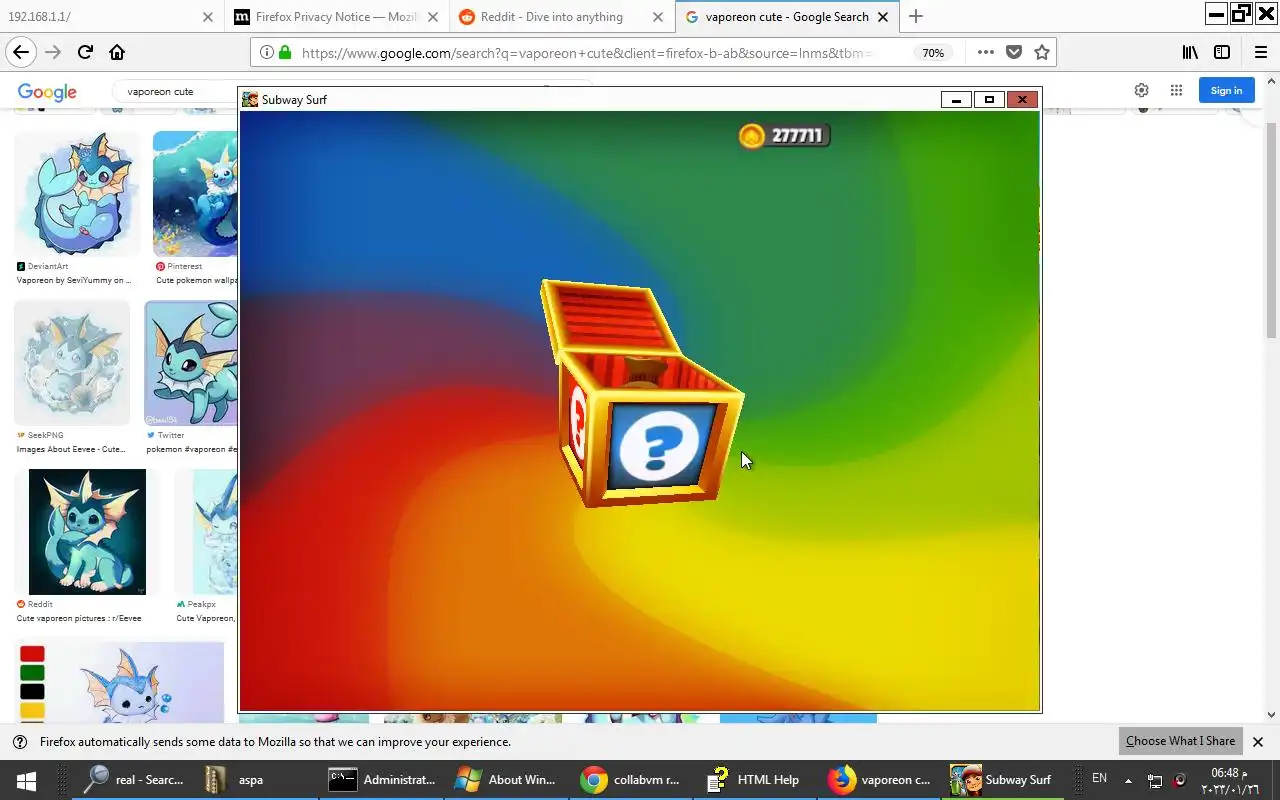Image resolution: width=1280 pixels, height=800 pixels.
Task: Open the Firefox hamburger menu
Action: pos(1261,52)
